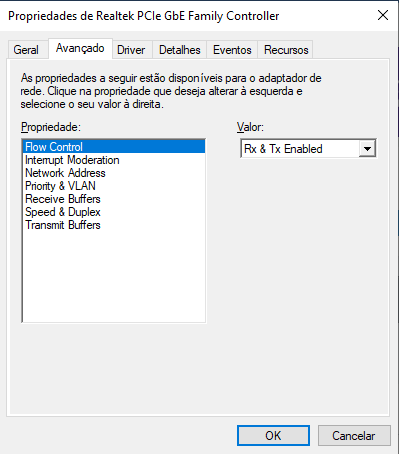Select Flow Control in property list
Image resolution: width=399 pixels, height=454 pixels.
[x=114, y=147]
